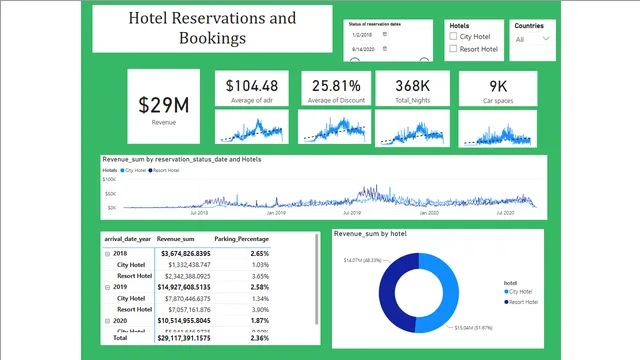Screen dimensions: 640x360
Task: Open the Countries dropdown chevron
Action: click(546, 39)
